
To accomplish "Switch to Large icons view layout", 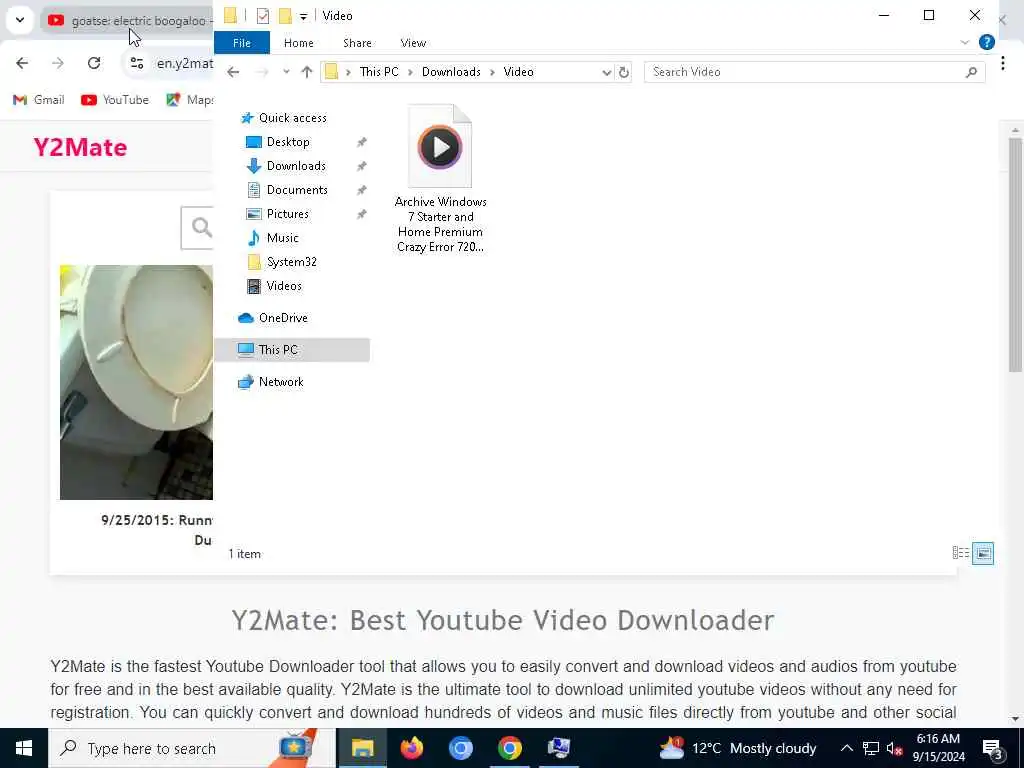I will [983, 553].
